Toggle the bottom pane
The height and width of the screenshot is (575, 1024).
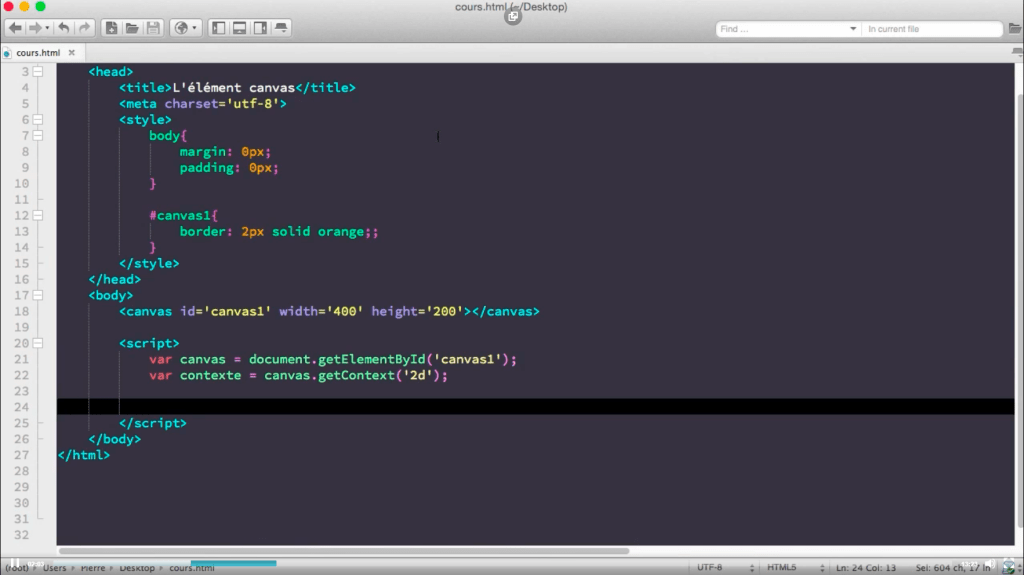click(240, 28)
